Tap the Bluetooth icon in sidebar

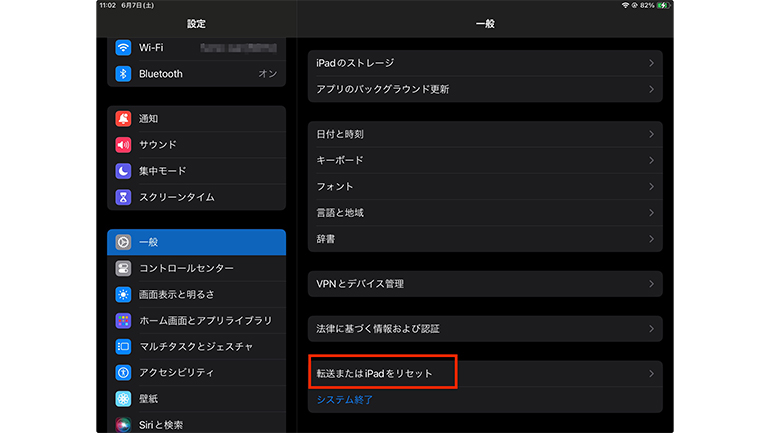coord(123,74)
